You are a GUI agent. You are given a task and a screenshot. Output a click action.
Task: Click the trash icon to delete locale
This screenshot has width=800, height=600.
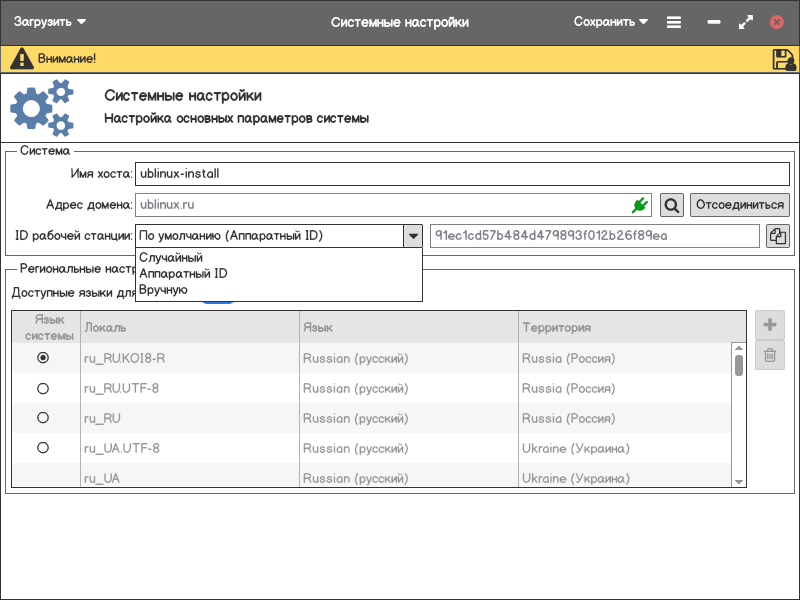click(x=770, y=355)
